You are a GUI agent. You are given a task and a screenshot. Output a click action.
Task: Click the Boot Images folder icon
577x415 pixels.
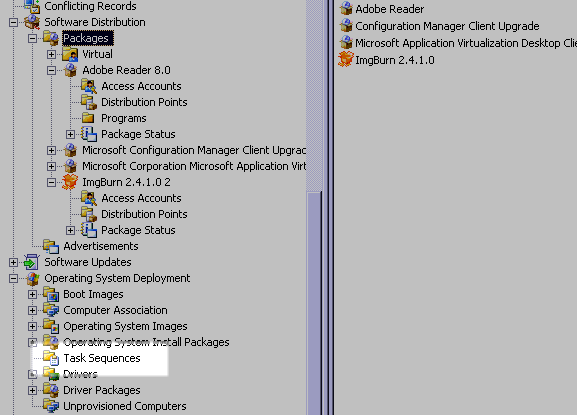[51, 294]
